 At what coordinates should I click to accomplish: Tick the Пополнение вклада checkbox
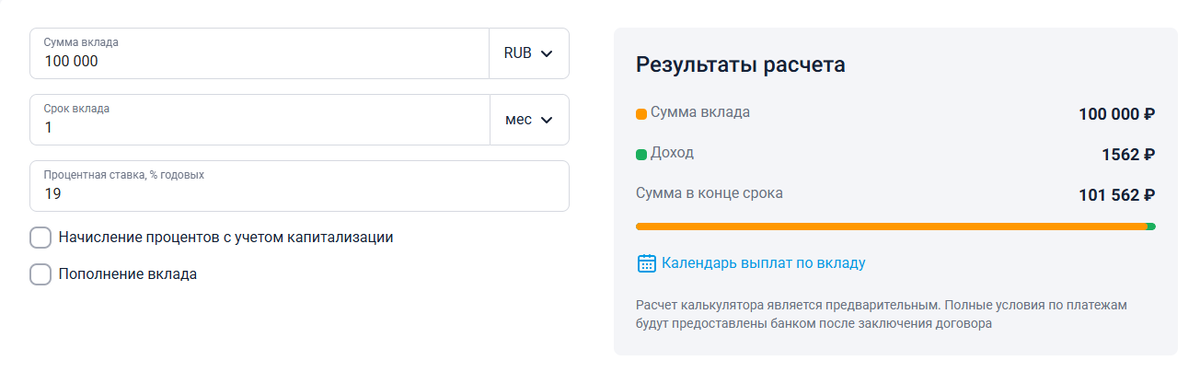[x=40, y=274]
